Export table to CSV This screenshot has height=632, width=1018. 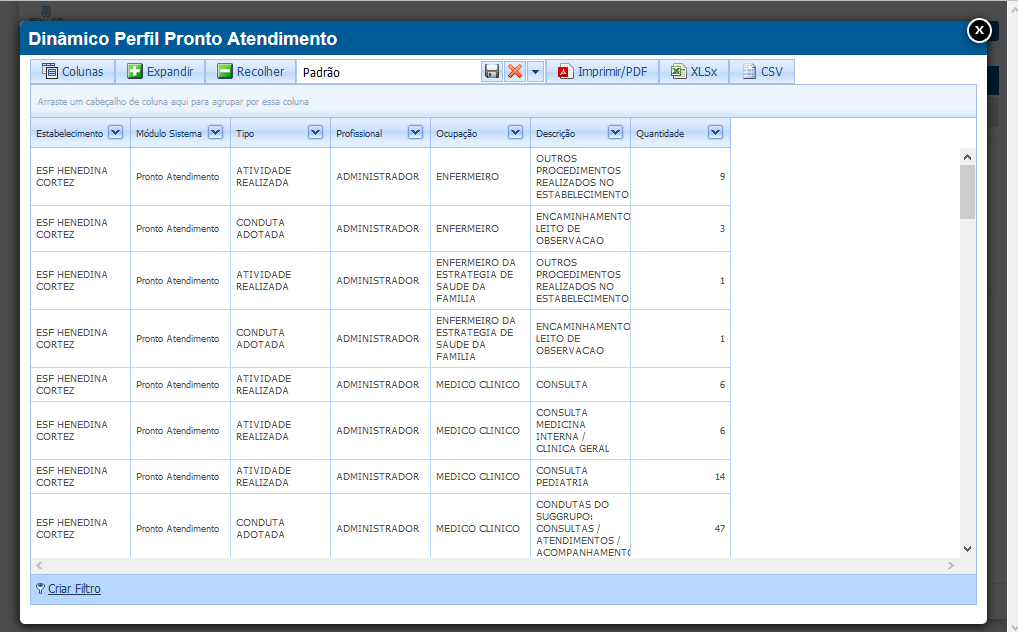click(x=762, y=71)
